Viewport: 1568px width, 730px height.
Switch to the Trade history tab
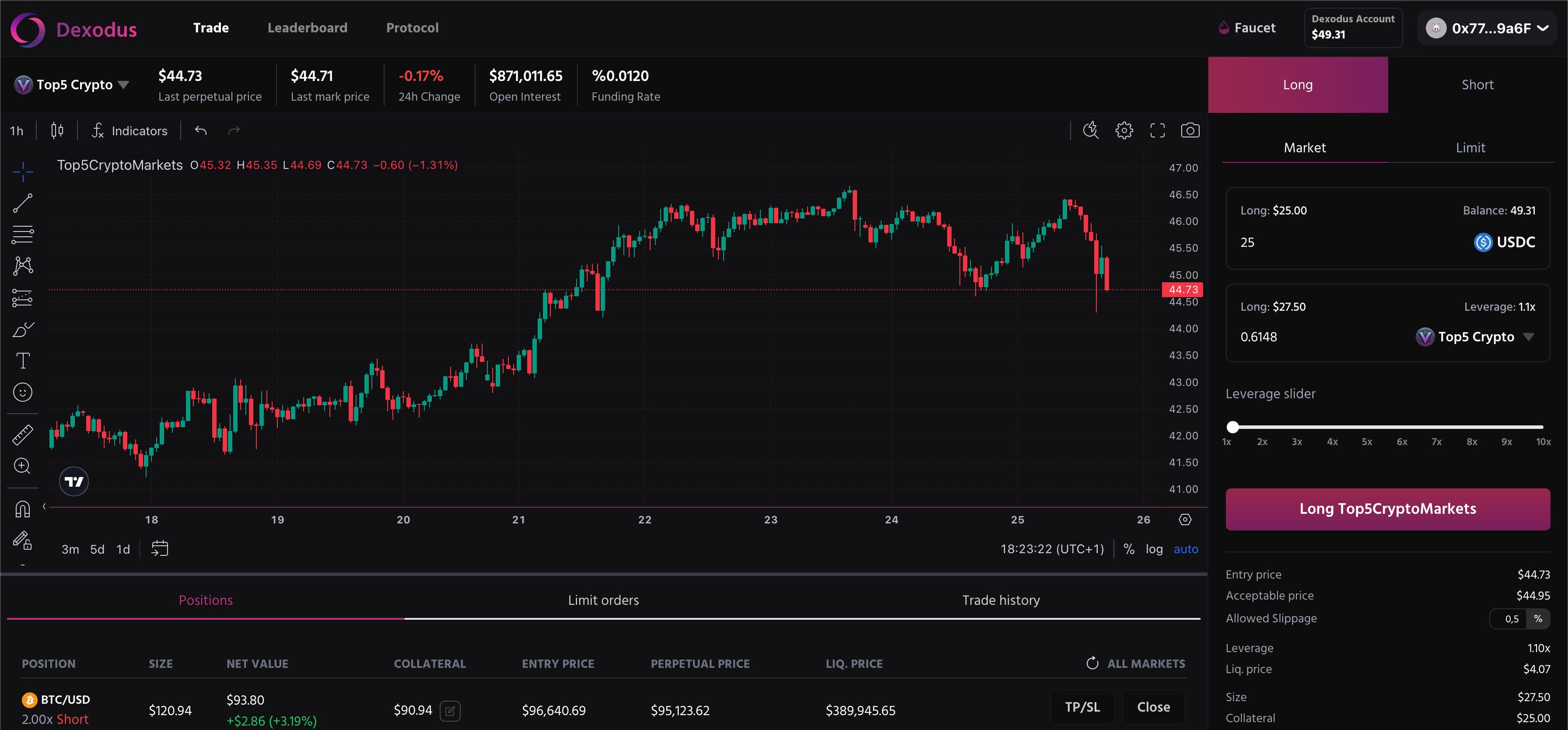[x=1001, y=600]
